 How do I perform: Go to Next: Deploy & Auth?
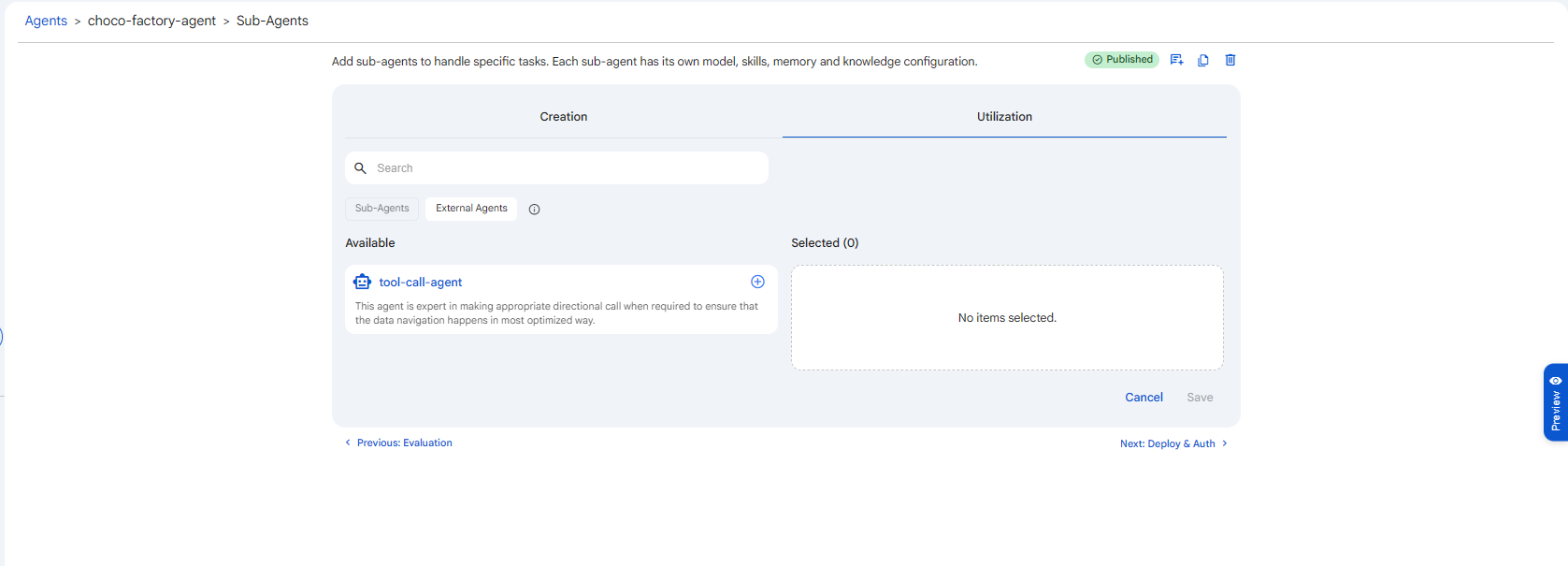point(1173,444)
